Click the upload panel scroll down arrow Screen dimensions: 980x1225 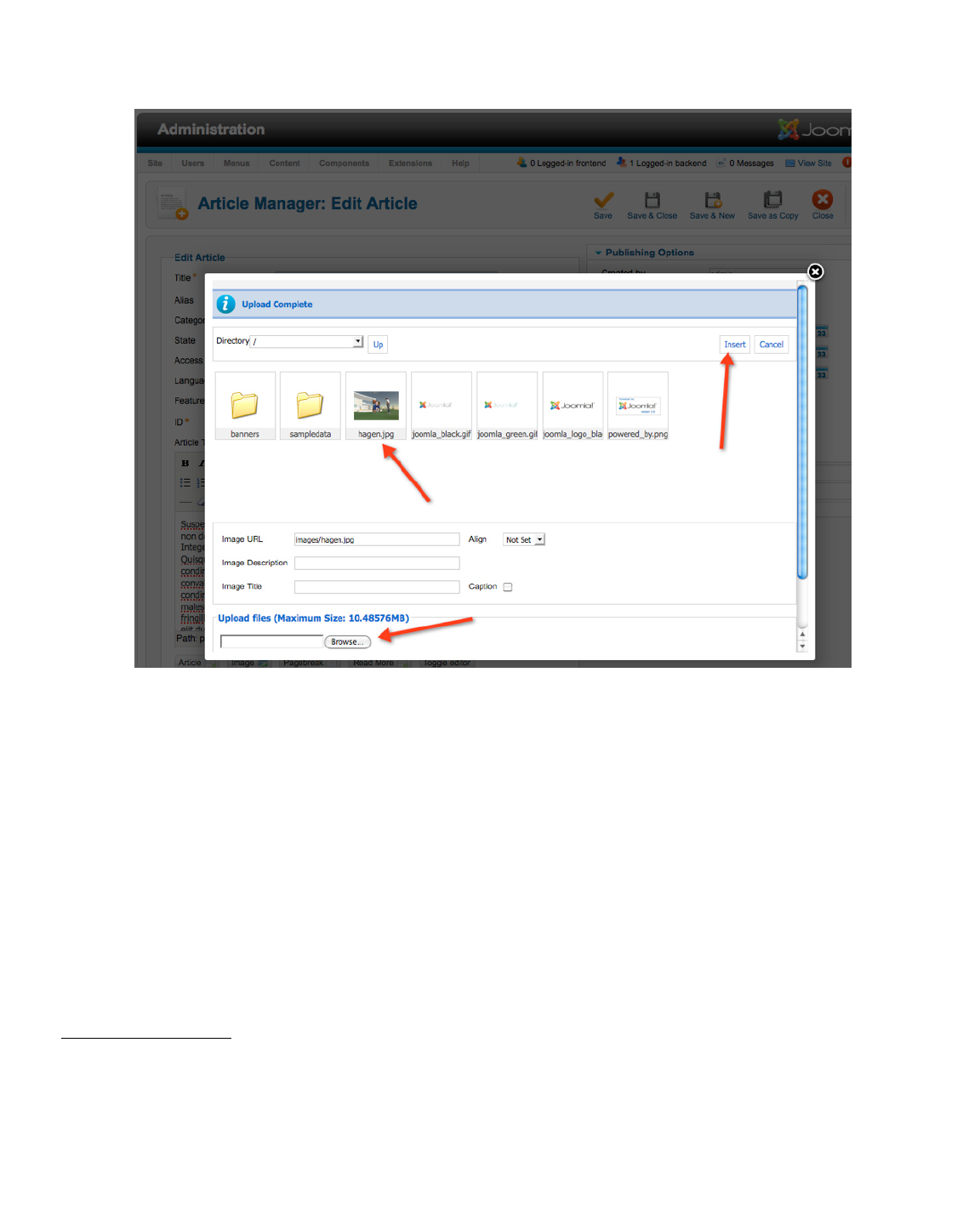click(802, 647)
